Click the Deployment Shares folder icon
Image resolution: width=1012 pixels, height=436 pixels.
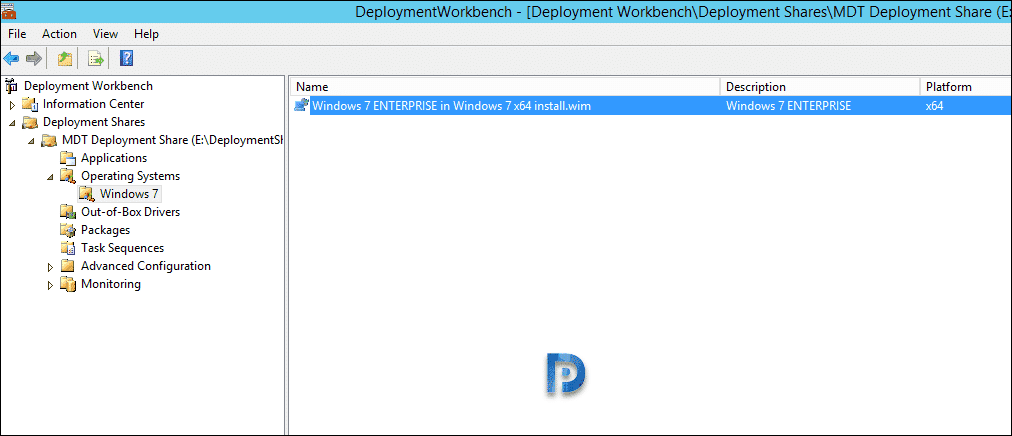[x=30, y=122]
